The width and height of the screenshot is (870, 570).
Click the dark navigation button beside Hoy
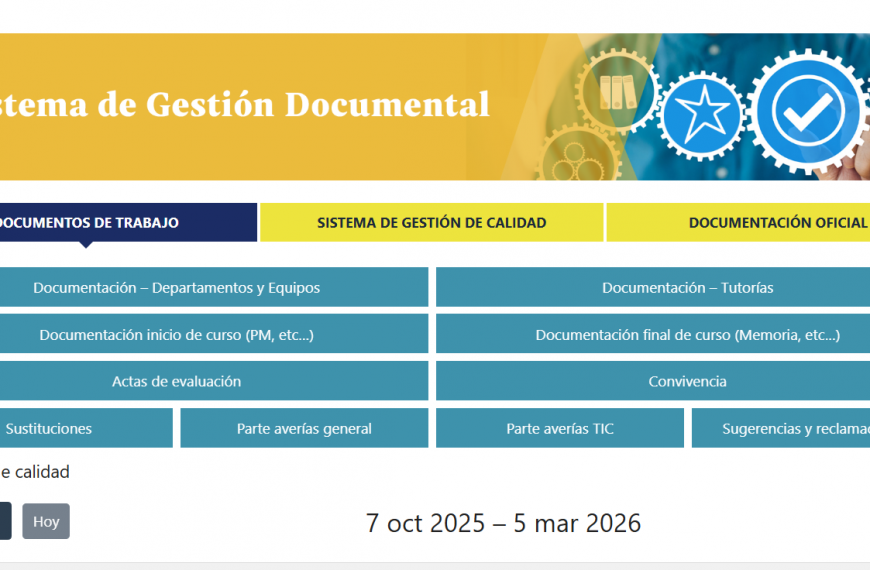4,521
